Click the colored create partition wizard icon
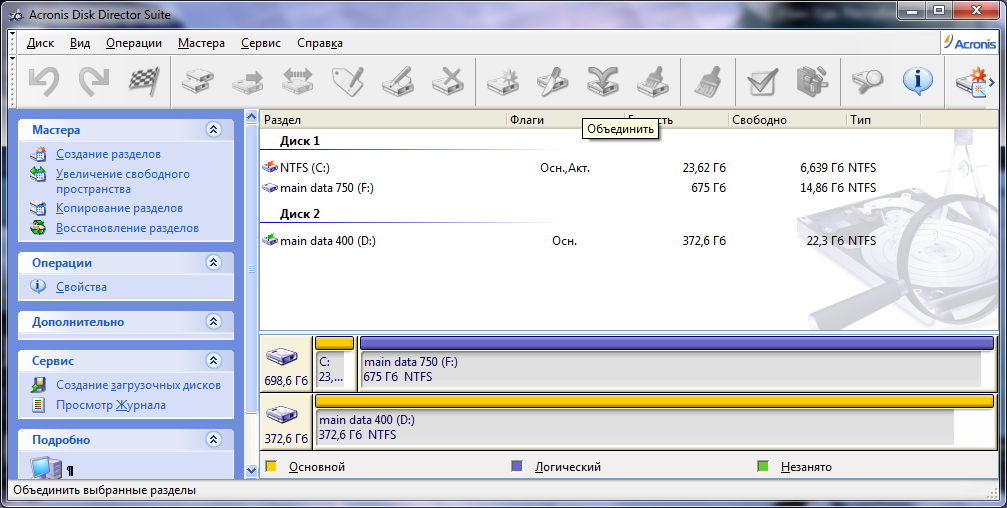Screen dimensions: 1007x508 pos(971,82)
